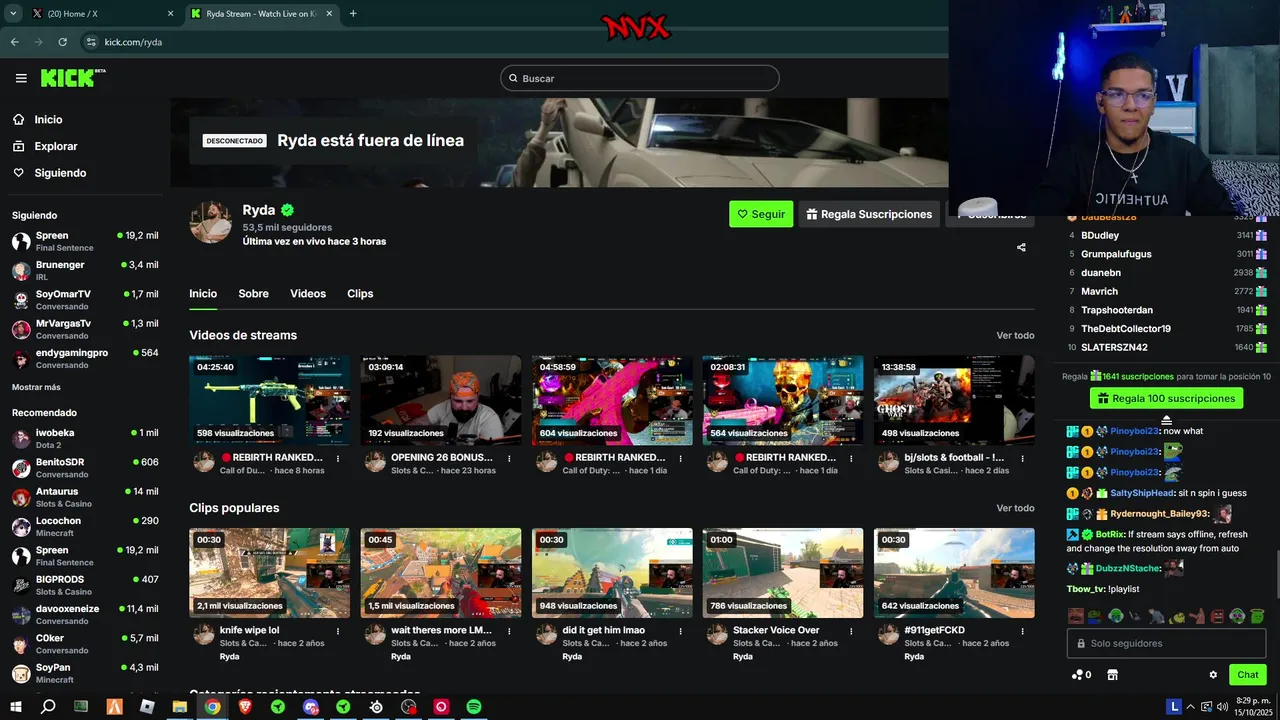
Task: Open the 04:25:40 stream video thumbnail
Action: click(x=269, y=400)
